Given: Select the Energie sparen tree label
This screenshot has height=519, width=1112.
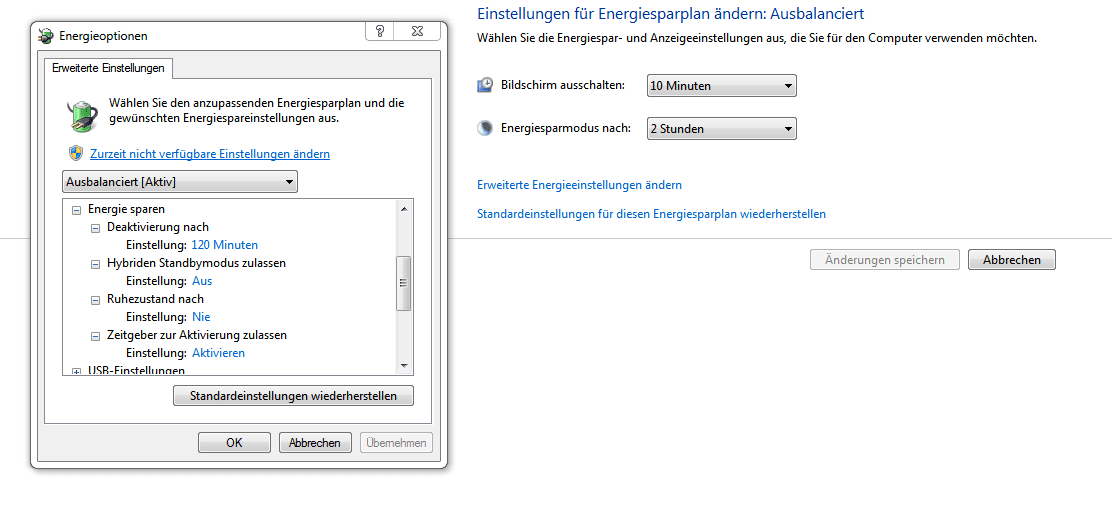Looking at the screenshot, I should point(127,209).
